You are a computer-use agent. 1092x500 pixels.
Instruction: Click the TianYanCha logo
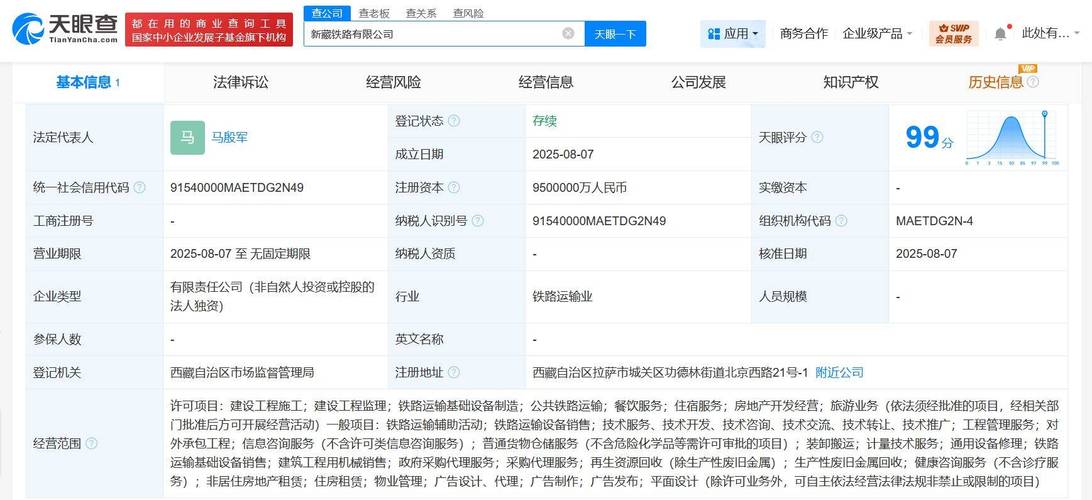pos(65,29)
